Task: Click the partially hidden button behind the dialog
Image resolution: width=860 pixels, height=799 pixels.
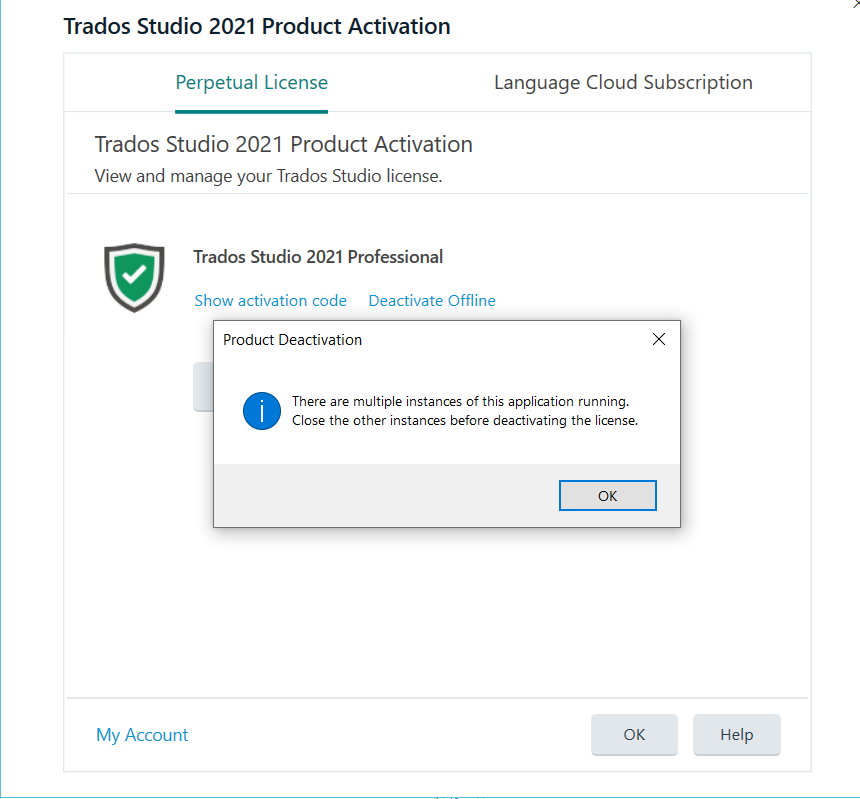Action: (x=202, y=386)
